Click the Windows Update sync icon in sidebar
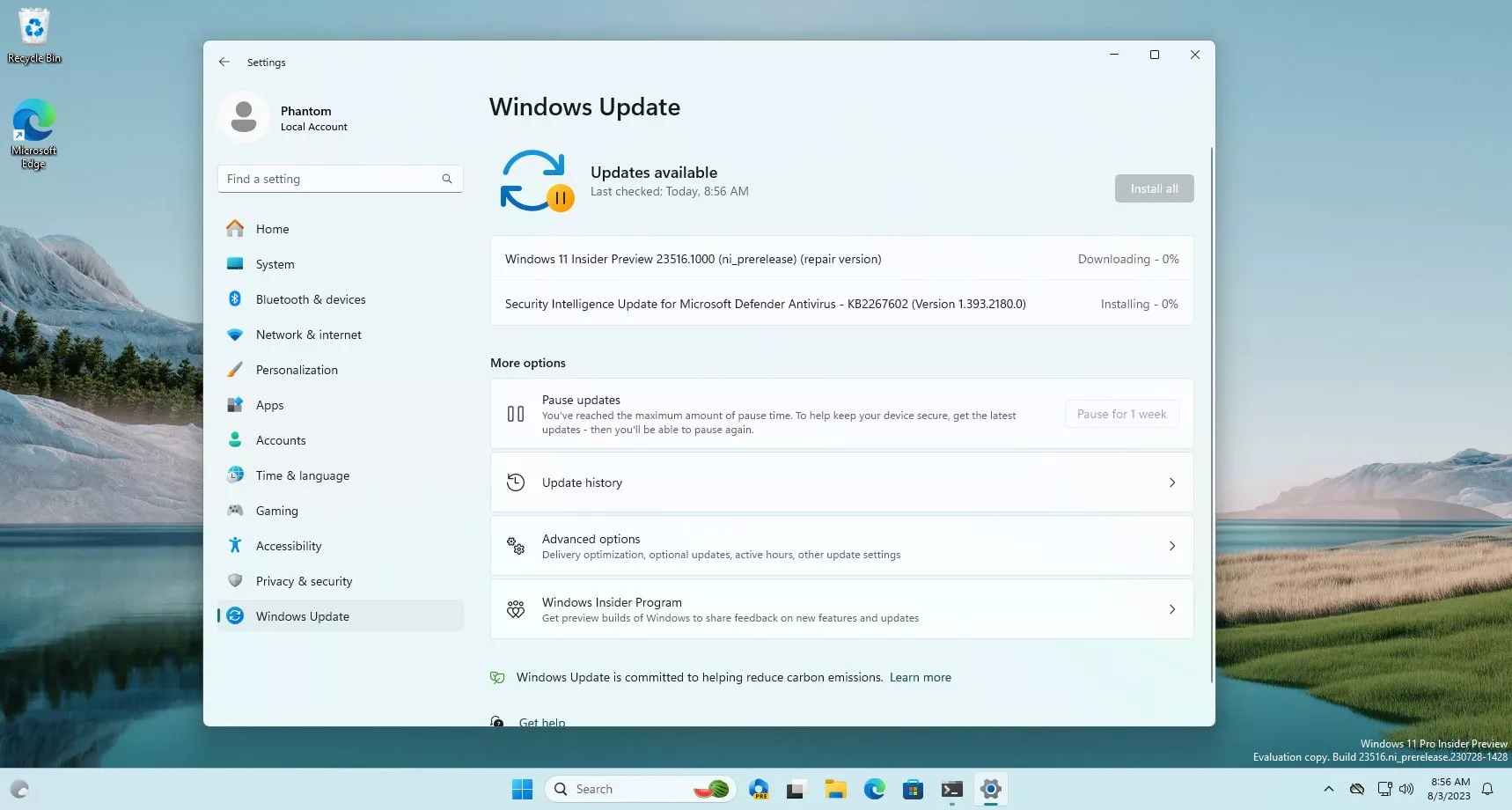1512x810 pixels. point(235,616)
